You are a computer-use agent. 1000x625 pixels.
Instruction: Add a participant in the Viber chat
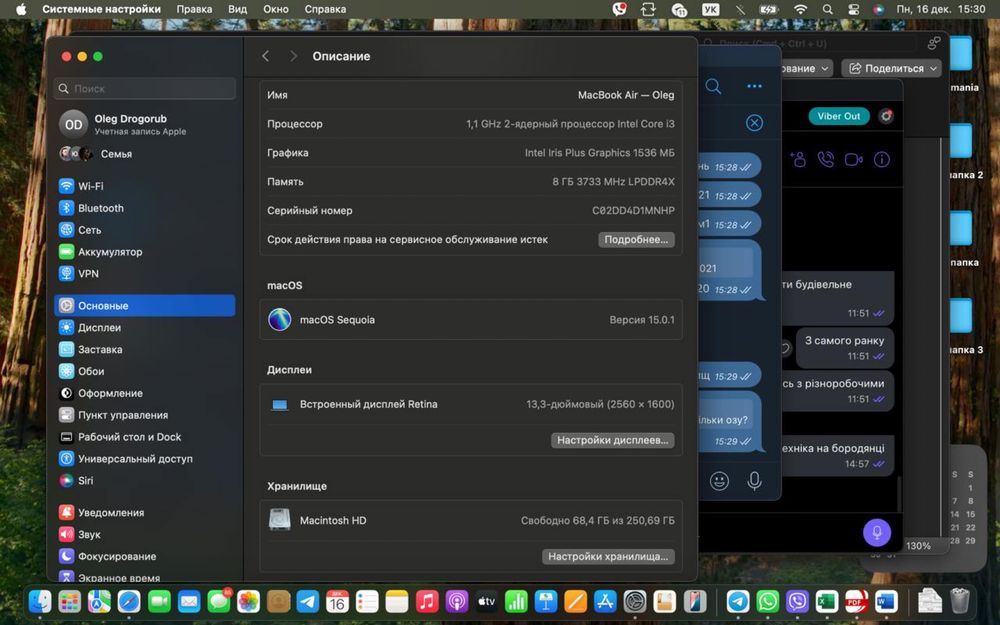tap(797, 159)
